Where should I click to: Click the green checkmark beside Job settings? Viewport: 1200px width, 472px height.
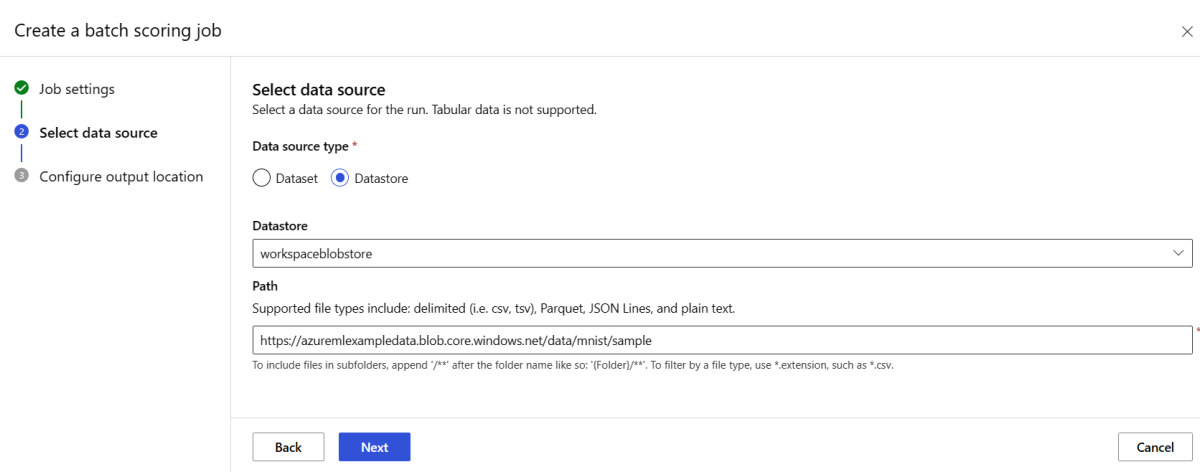tap(21, 89)
